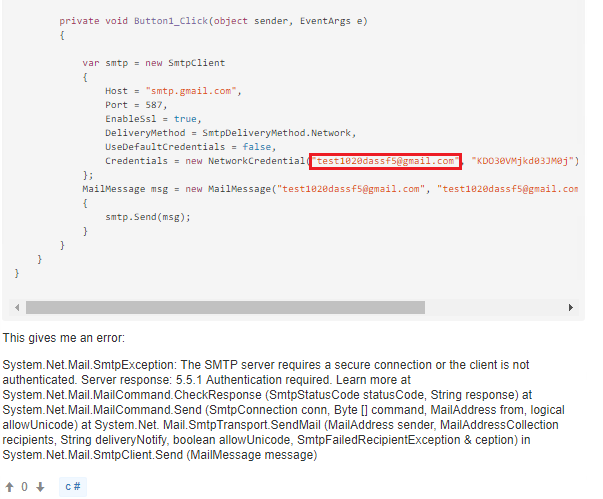Click the downvote arrow below the post
Viewport: 603px width, 499px height.
(40, 487)
